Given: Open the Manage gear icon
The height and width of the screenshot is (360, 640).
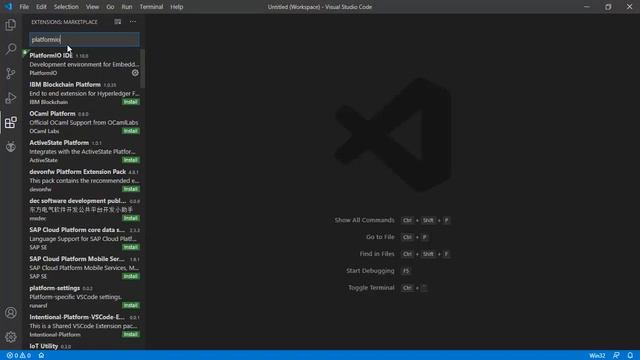Looking at the screenshot, I should (11, 337).
